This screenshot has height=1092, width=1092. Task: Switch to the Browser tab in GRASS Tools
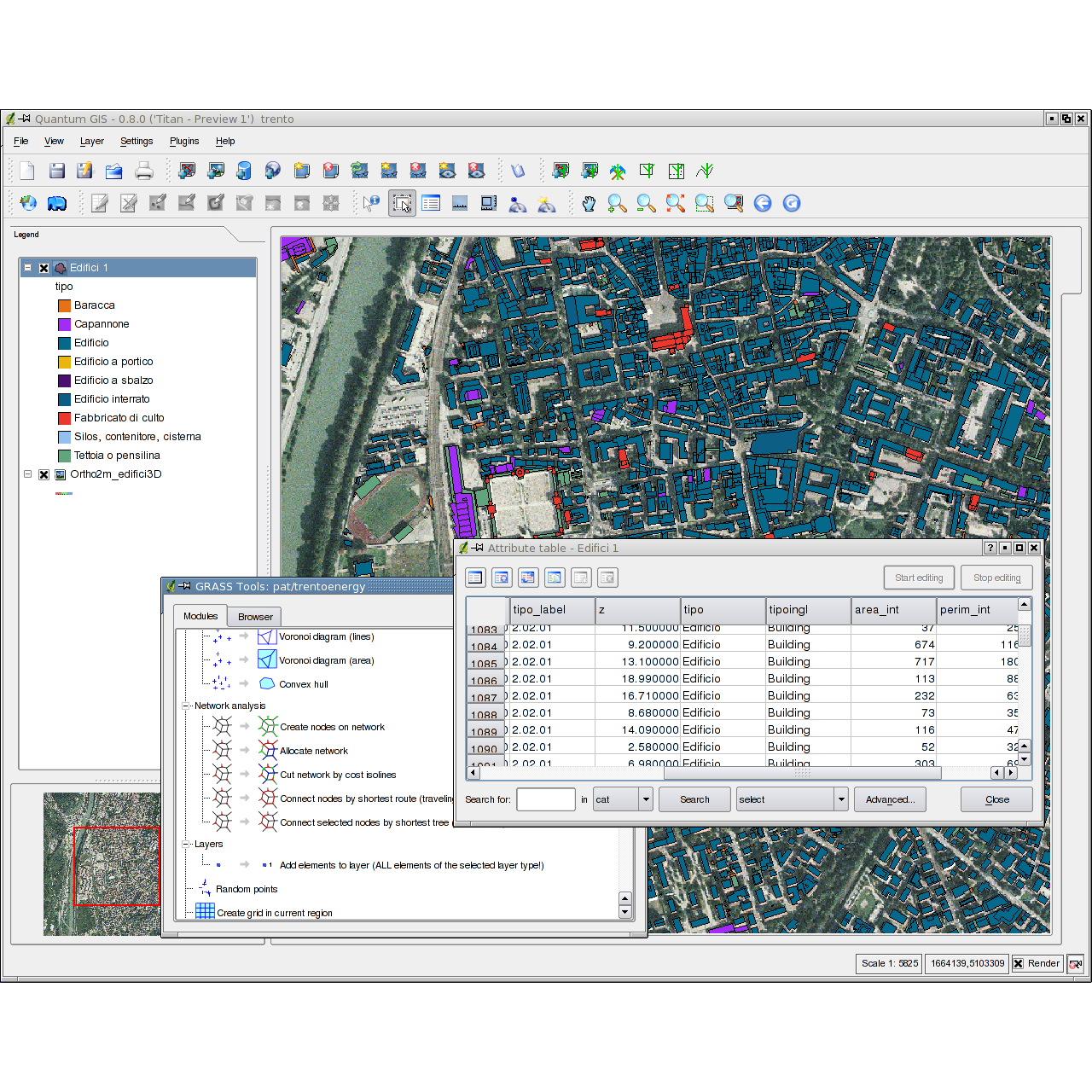pos(254,617)
